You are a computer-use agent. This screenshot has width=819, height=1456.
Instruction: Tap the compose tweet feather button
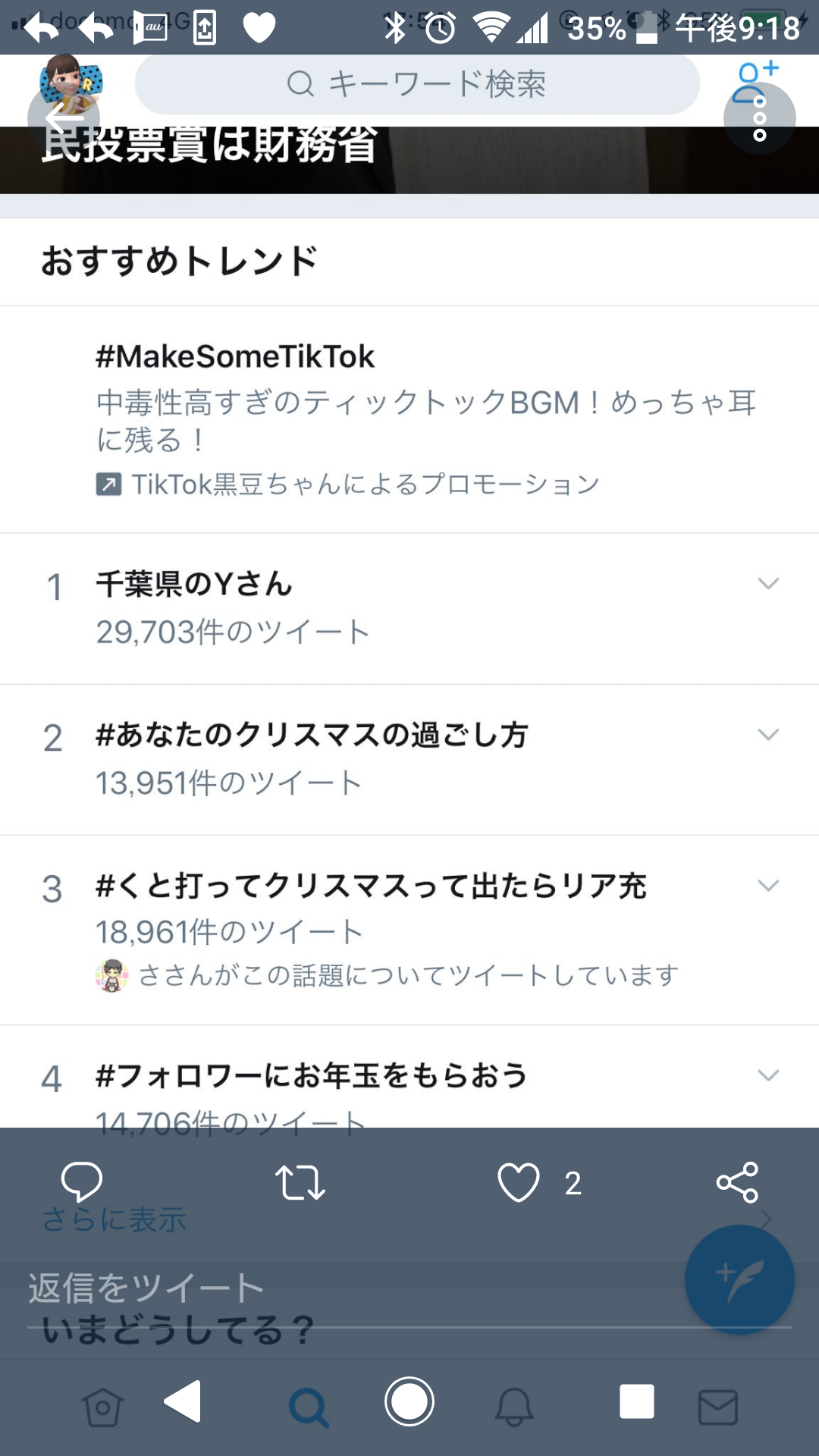739,1279
